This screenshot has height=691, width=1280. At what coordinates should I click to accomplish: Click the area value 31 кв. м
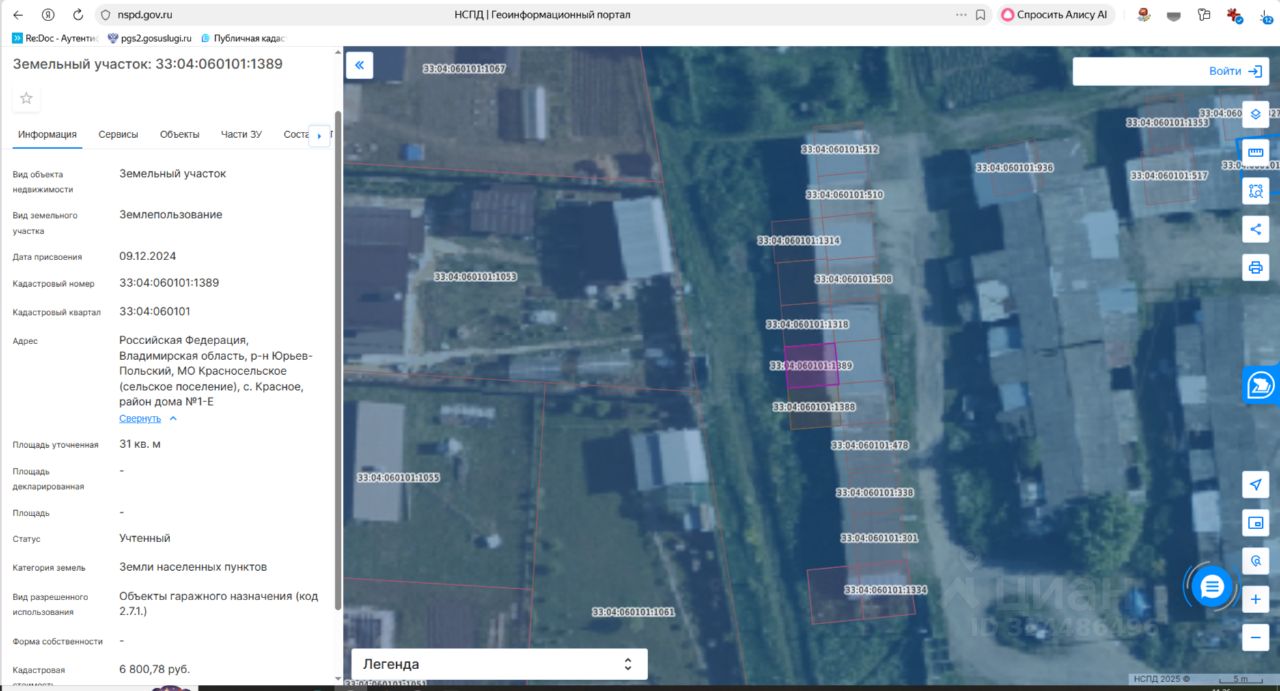[x=140, y=444]
